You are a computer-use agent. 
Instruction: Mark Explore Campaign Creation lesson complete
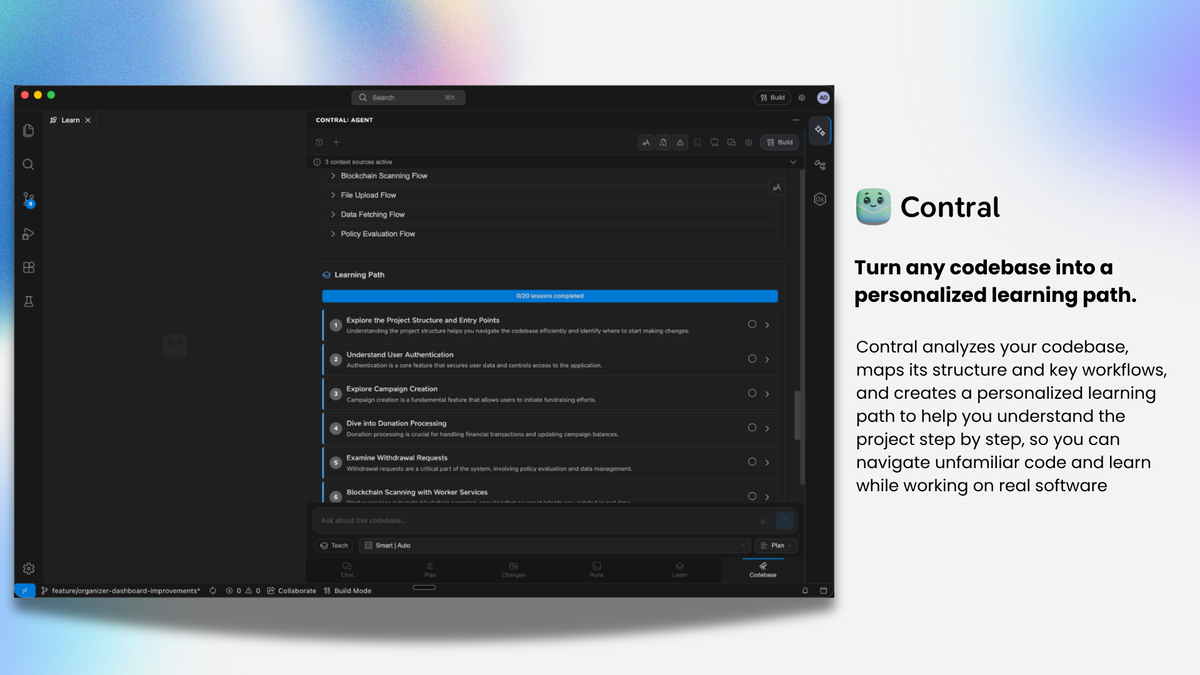tap(752, 393)
